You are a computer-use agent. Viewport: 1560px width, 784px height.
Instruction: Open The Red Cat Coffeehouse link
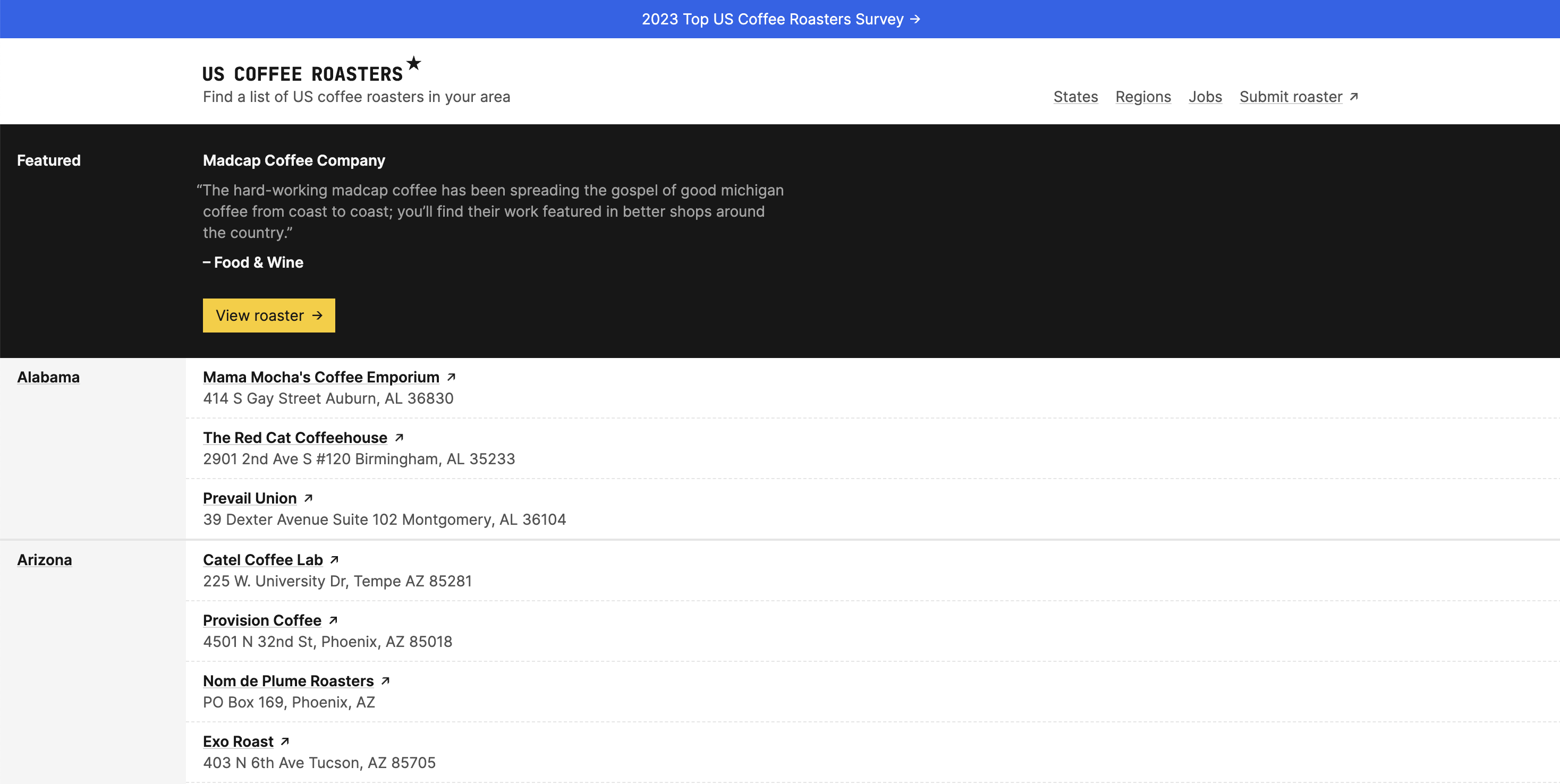[x=295, y=438]
